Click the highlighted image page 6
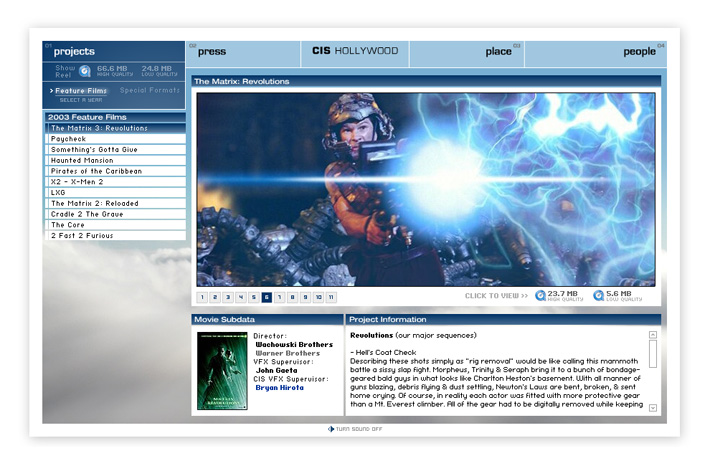This screenshot has height=466, width=710. click(267, 297)
